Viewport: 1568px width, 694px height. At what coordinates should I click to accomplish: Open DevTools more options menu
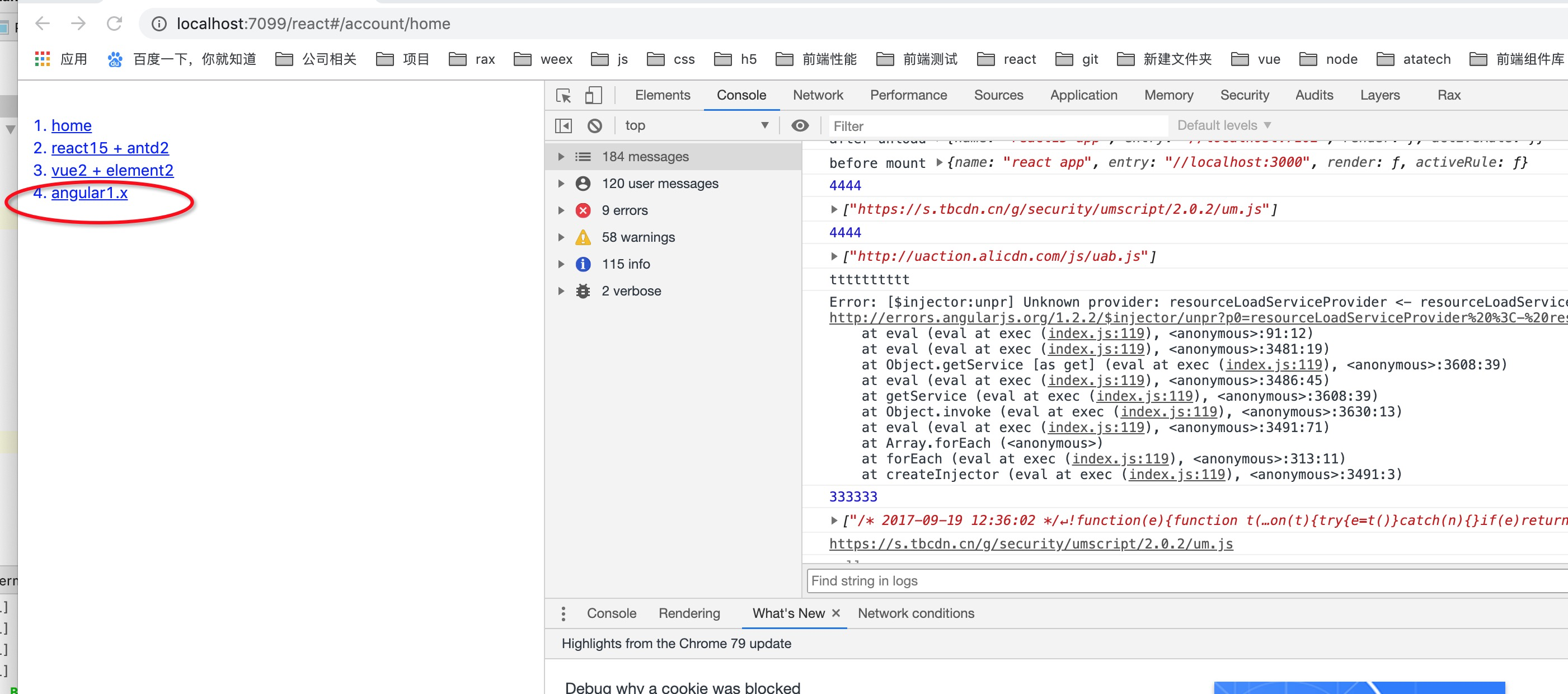[563, 613]
